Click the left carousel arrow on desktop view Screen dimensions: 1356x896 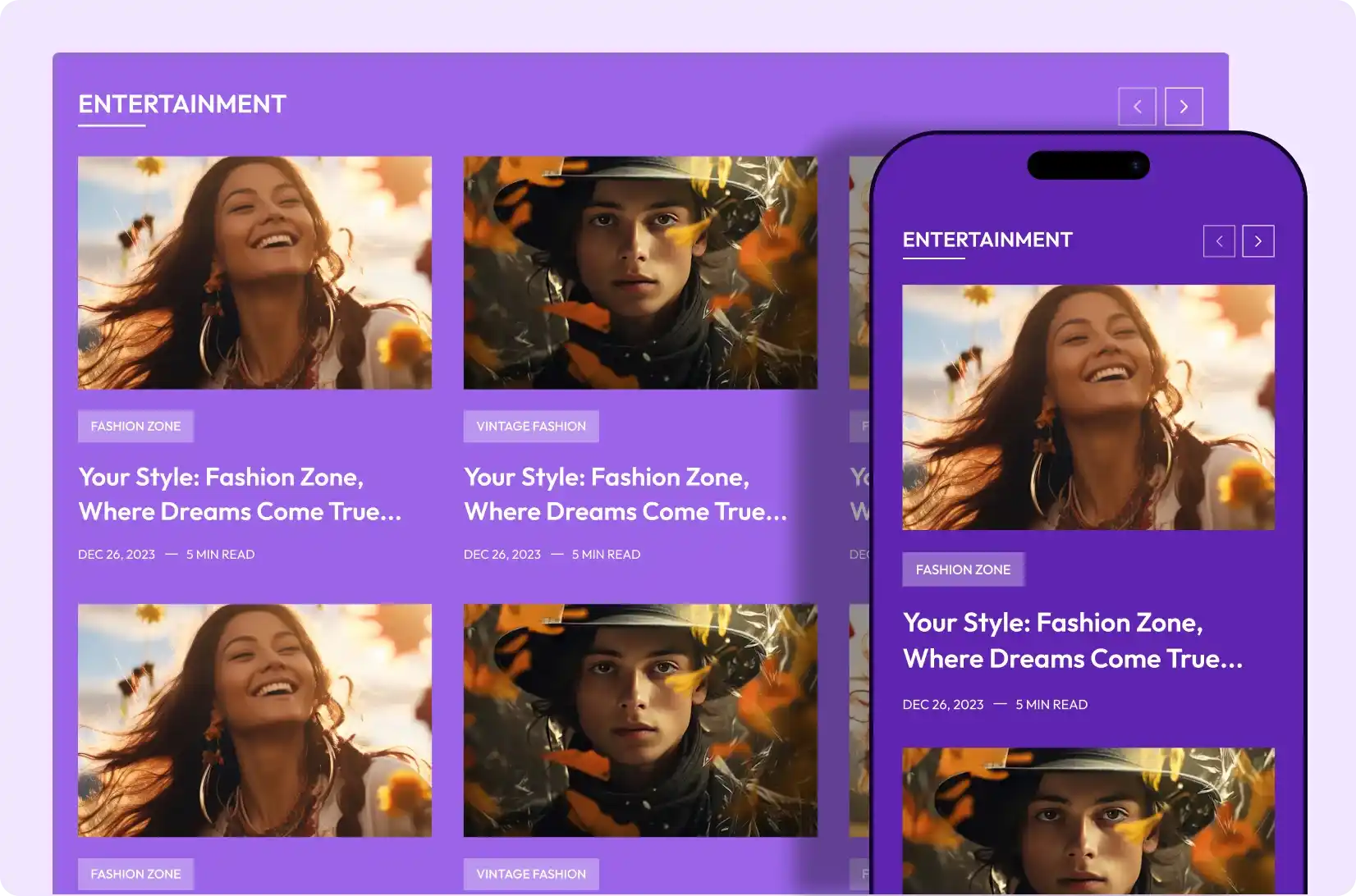point(1137,107)
